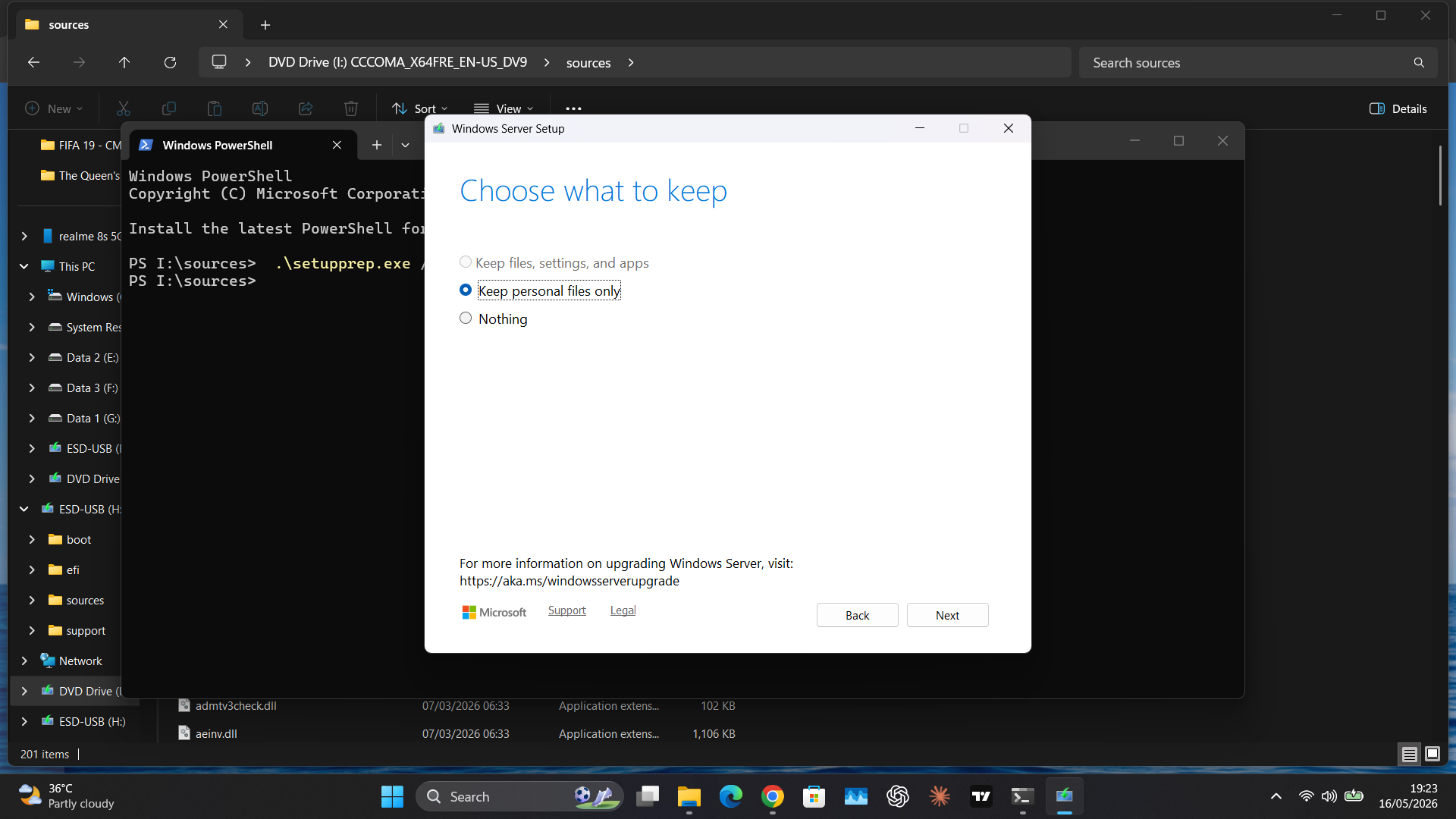Add a new File Explorer tab

tap(265, 25)
